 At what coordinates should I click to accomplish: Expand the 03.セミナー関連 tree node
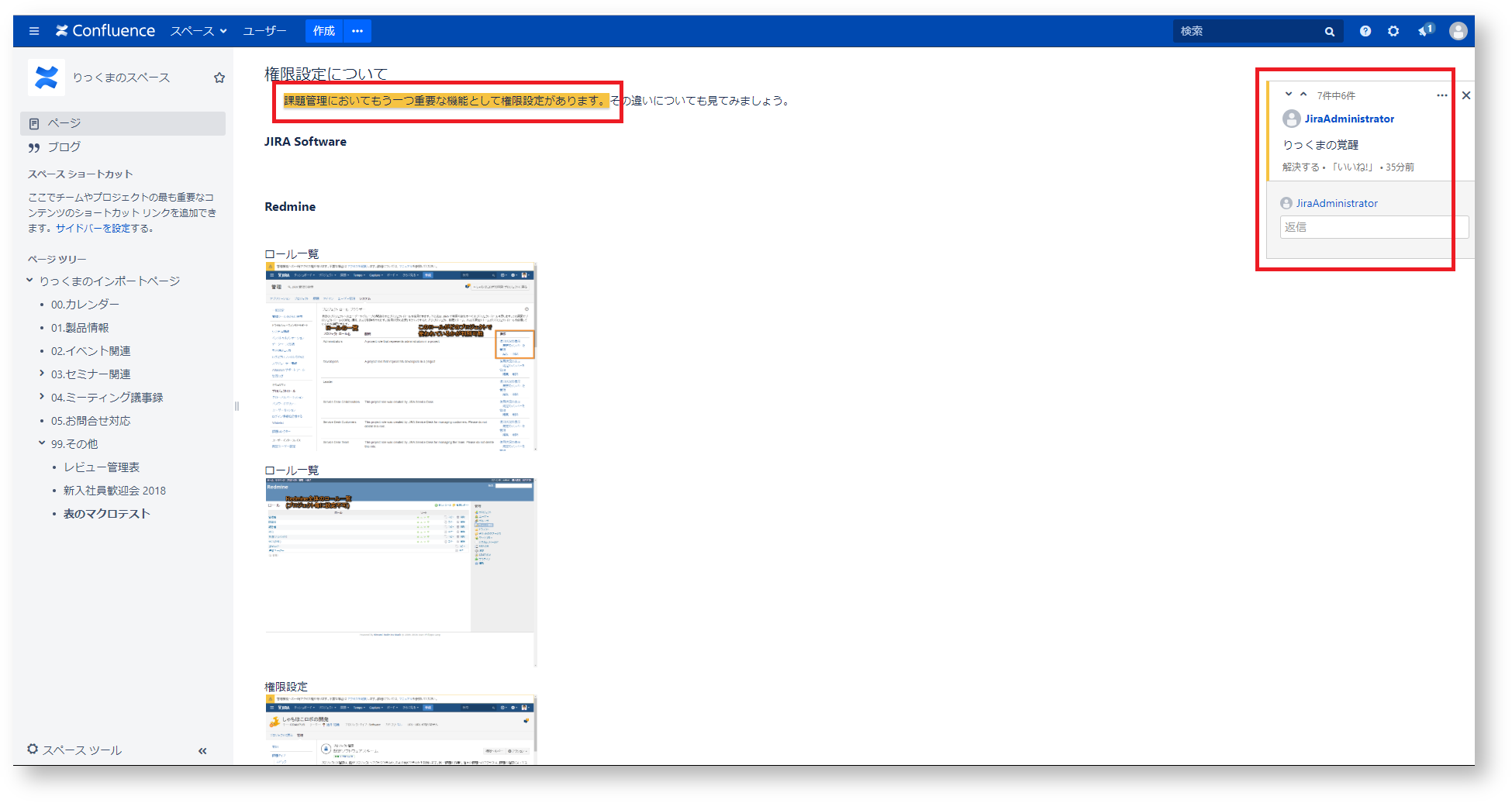[42, 374]
